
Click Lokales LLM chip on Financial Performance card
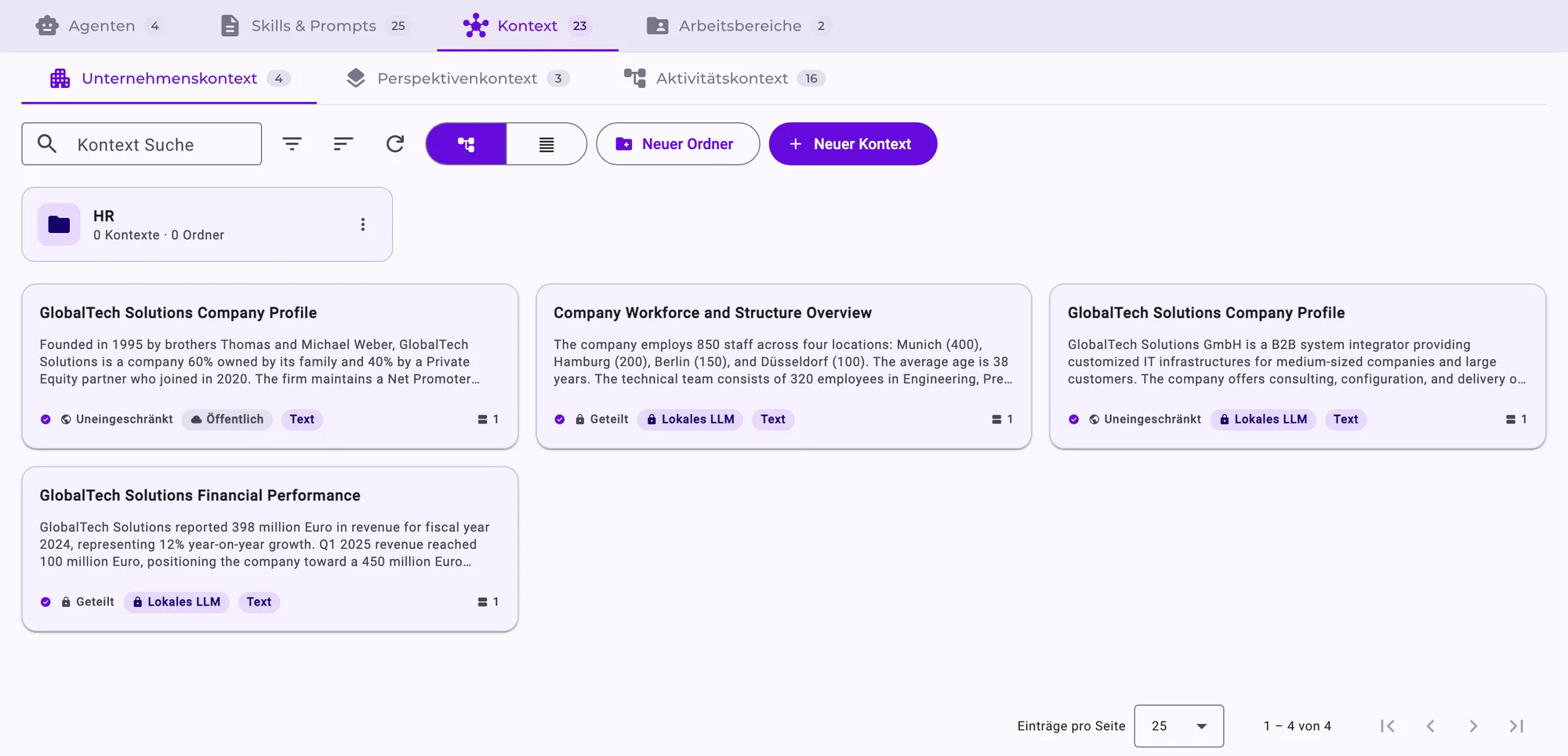[176, 602]
